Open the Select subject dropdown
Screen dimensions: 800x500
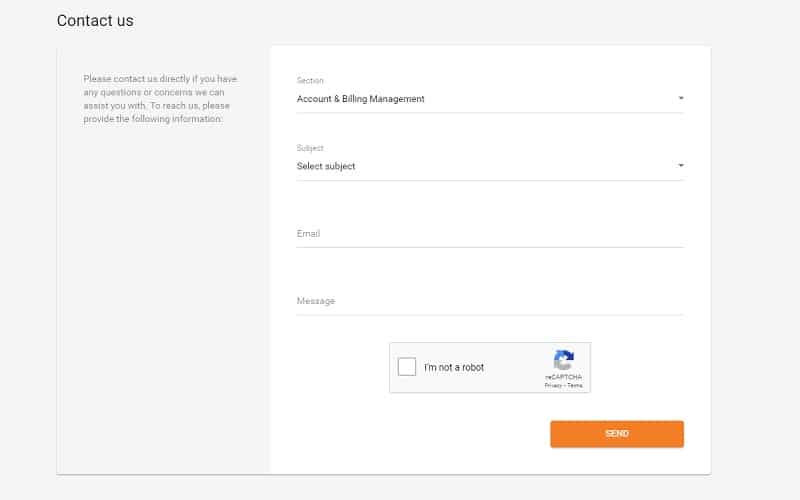click(490, 166)
